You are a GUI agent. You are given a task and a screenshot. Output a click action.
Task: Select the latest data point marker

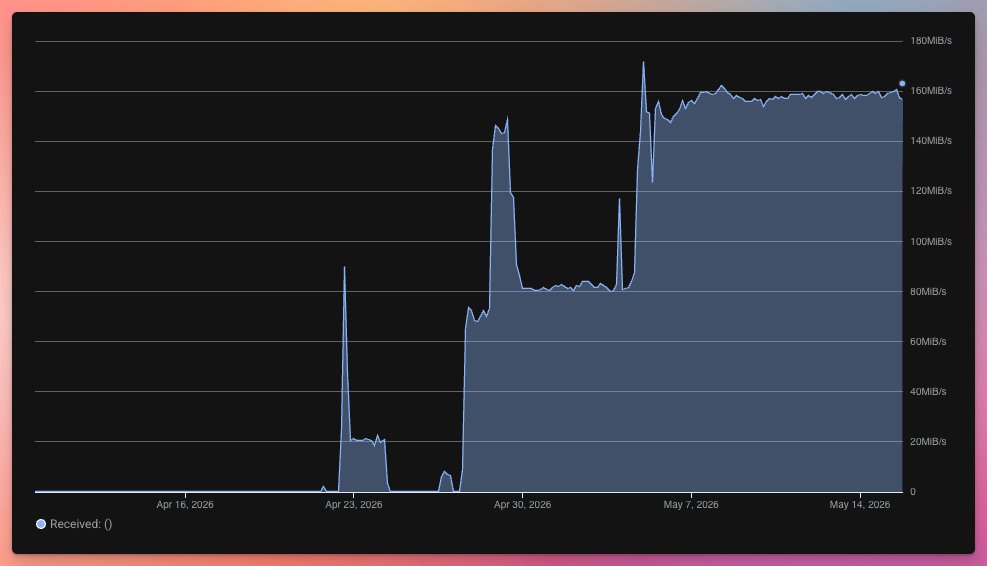[x=902, y=83]
